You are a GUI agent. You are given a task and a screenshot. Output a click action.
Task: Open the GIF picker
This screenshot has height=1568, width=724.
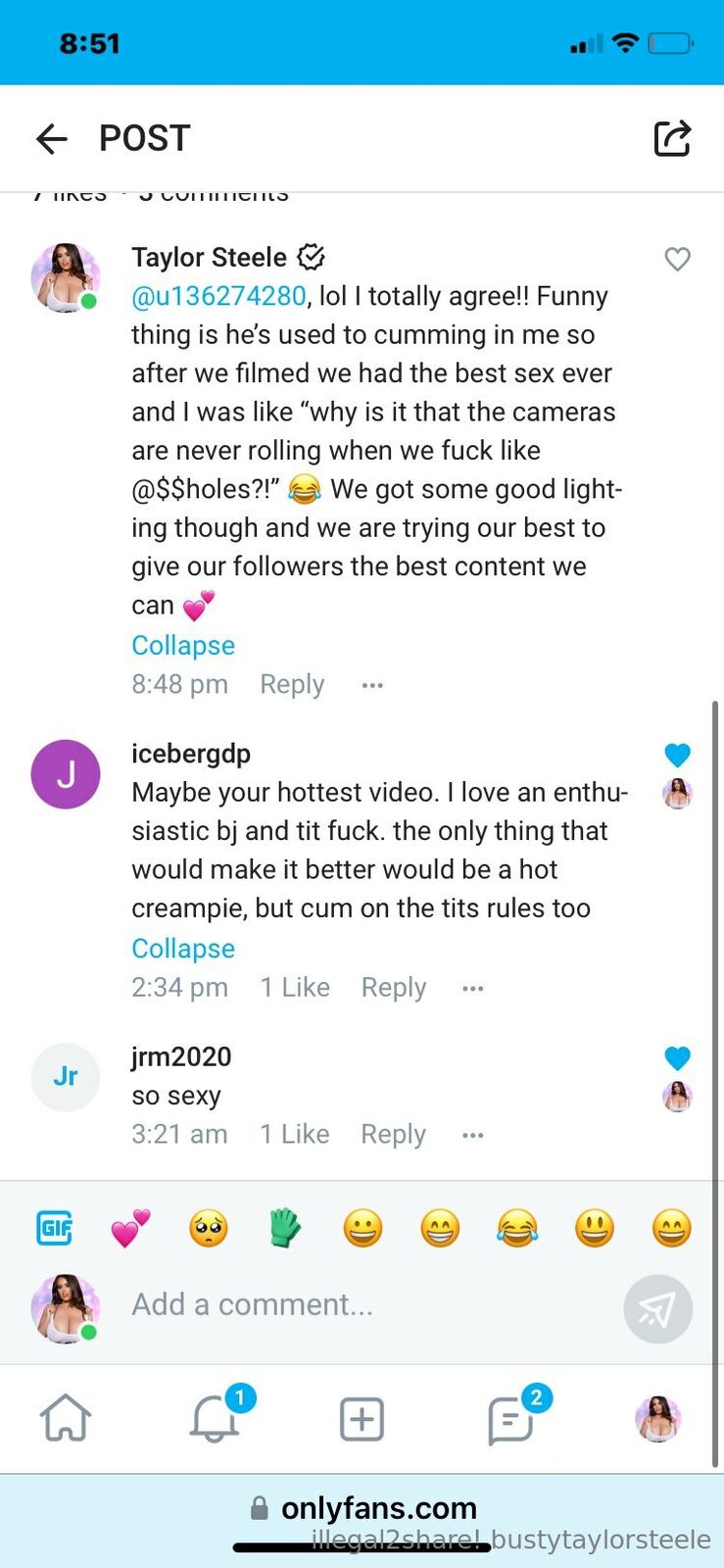[x=54, y=1228]
